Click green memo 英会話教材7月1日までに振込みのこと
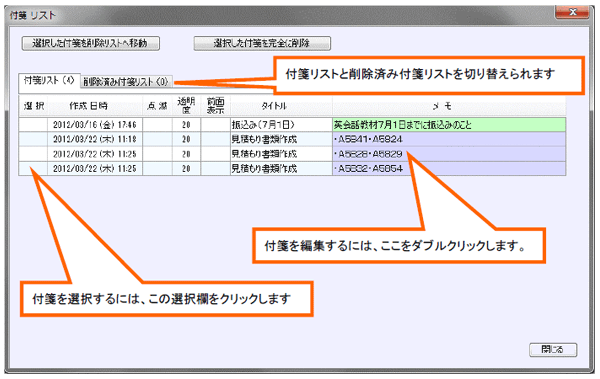This screenshot has height=379, width=600. coord(449,125)
